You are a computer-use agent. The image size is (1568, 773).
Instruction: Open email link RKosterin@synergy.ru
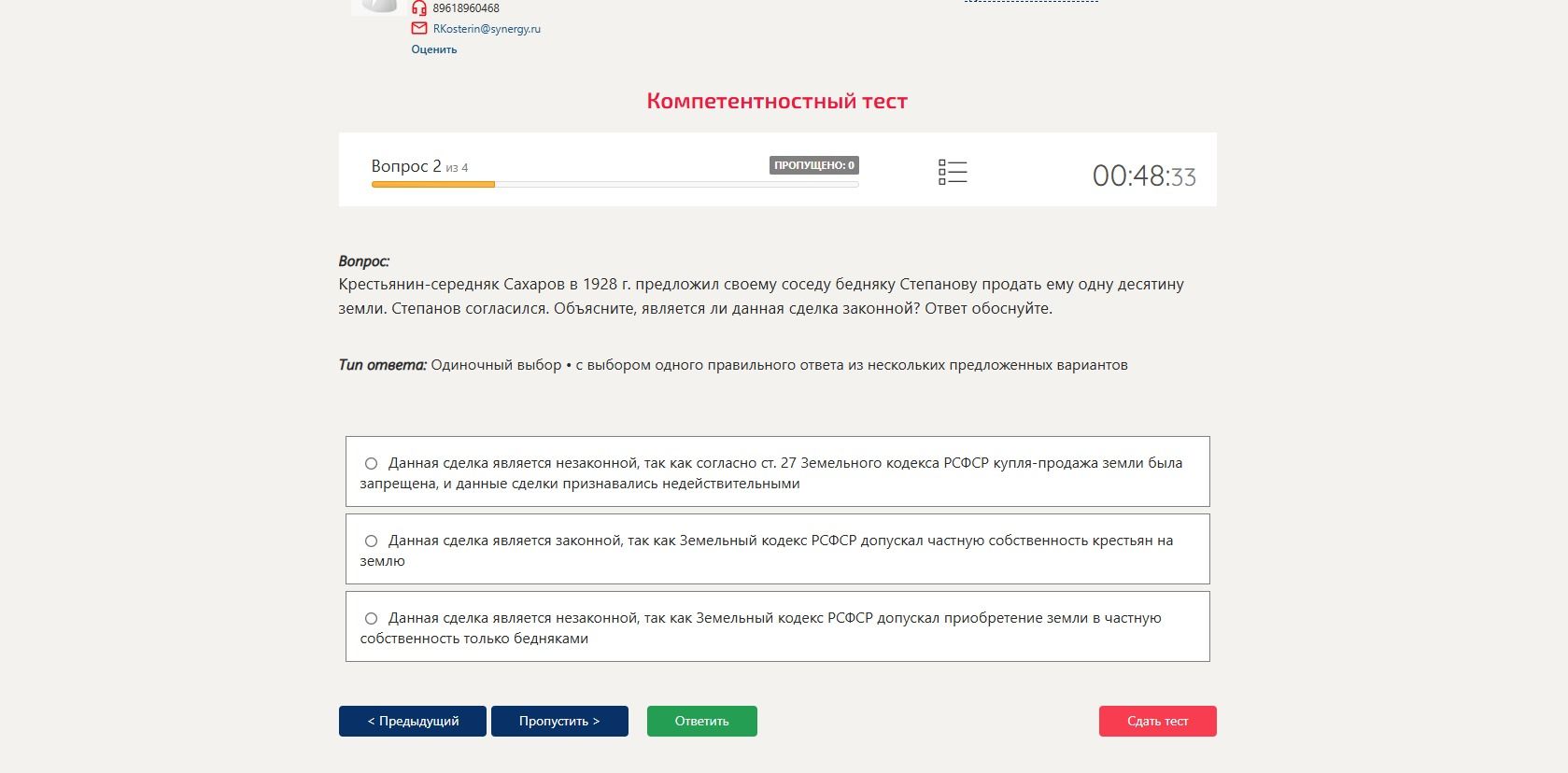coord(487,29)
